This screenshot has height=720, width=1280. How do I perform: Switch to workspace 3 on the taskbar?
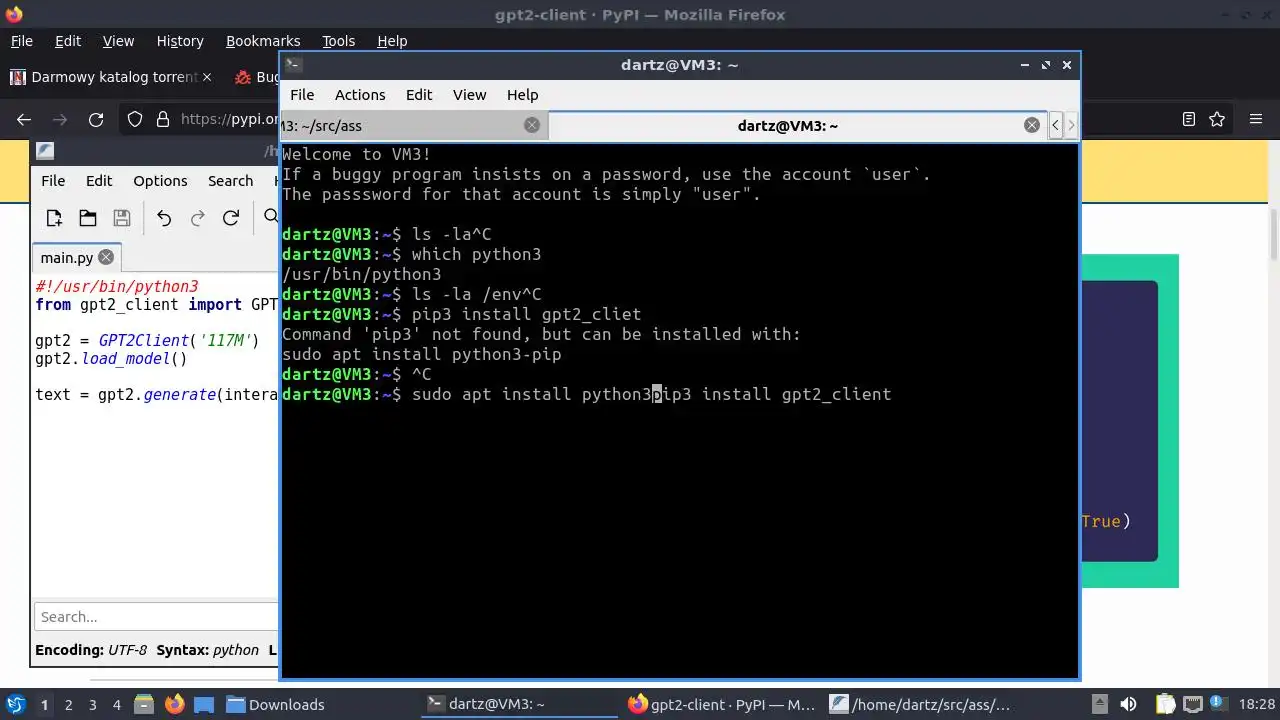pos(92,705)
